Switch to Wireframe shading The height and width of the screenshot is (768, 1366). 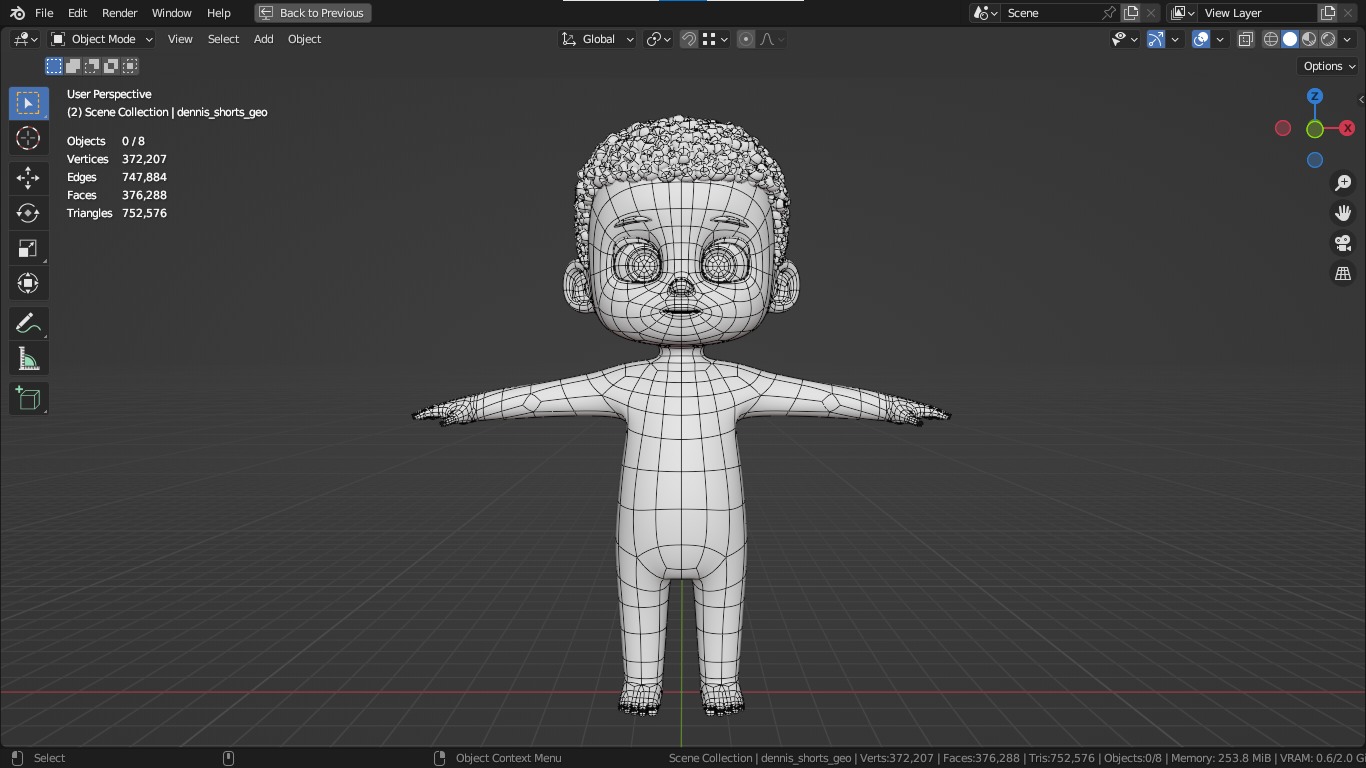click(x=1271, y=39)
